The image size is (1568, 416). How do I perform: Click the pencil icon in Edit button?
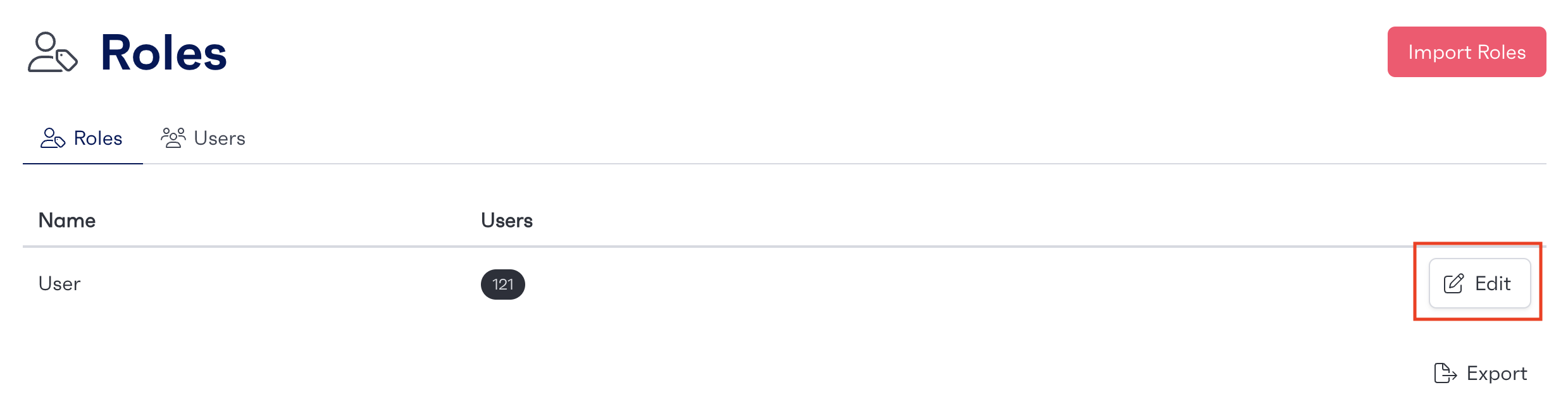pyautogui.click(x=1453, y=283)
